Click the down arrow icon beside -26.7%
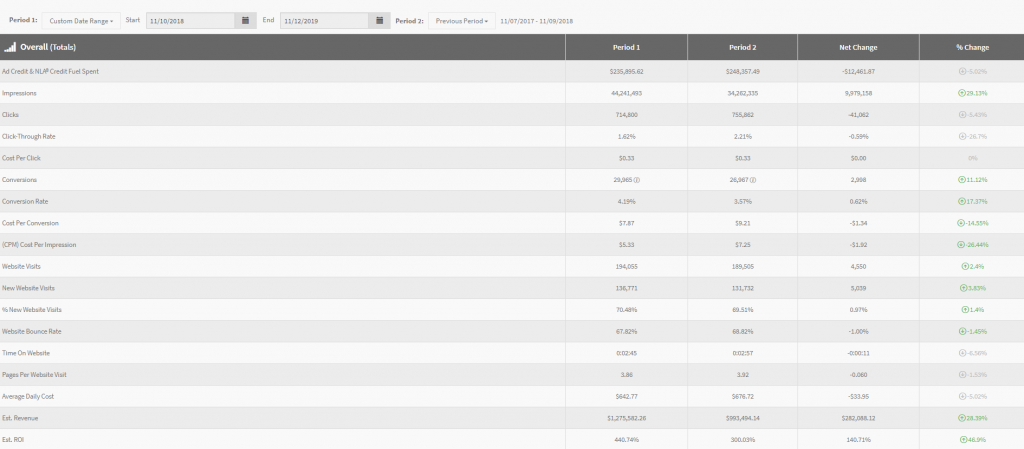The width and height of the screenshot is (1024, 449). (x=963, y=136)
